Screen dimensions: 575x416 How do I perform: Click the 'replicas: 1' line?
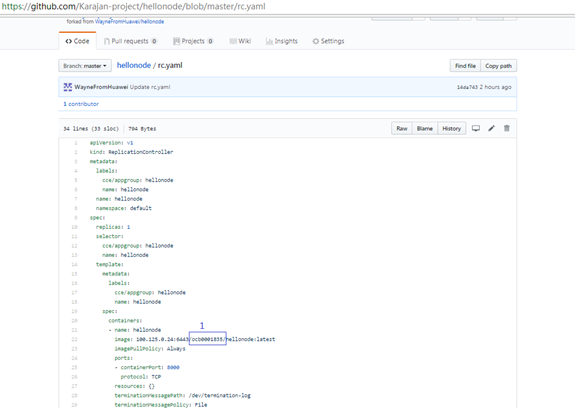113,227
